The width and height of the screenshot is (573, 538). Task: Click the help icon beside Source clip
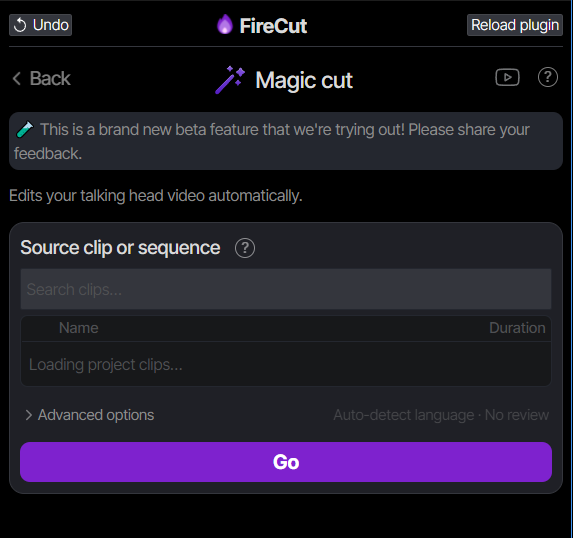click(x=245, y=248)
